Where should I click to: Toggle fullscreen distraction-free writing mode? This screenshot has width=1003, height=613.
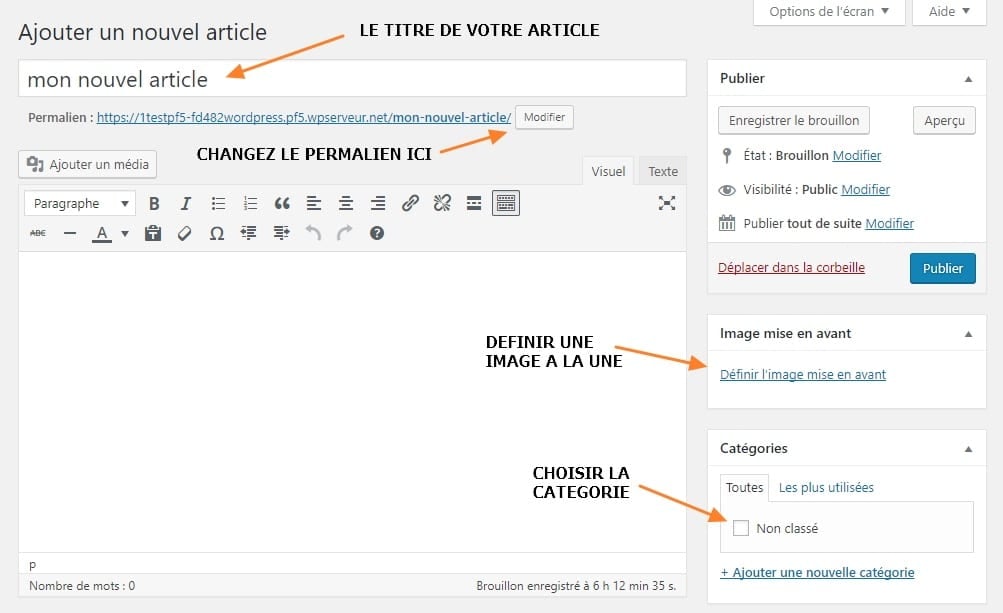(667, 203)
